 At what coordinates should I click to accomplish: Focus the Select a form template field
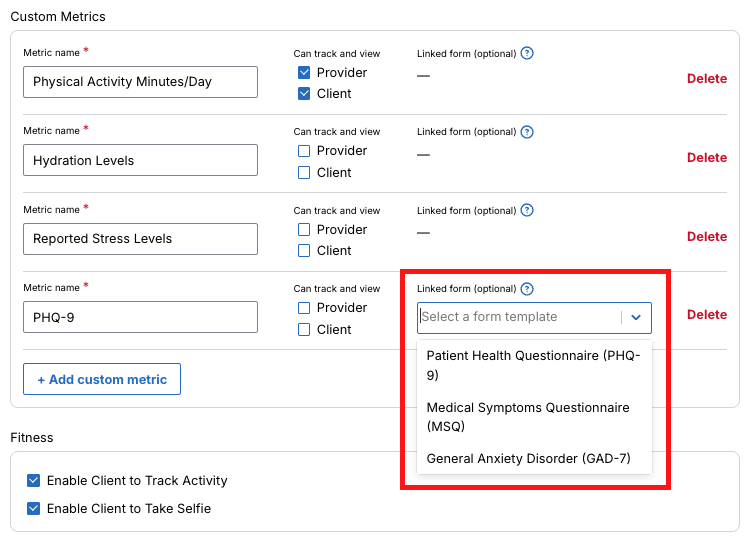(x=518, y=317)
